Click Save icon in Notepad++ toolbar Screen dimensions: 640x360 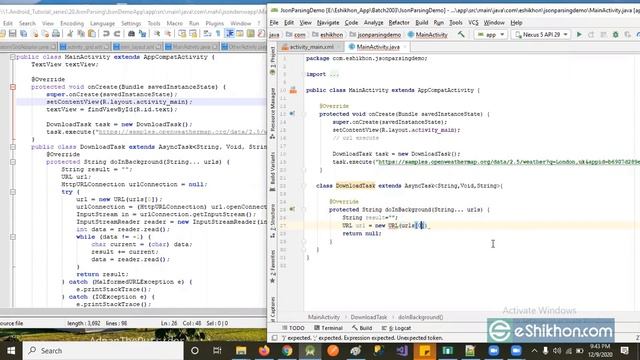click(13, 33)
